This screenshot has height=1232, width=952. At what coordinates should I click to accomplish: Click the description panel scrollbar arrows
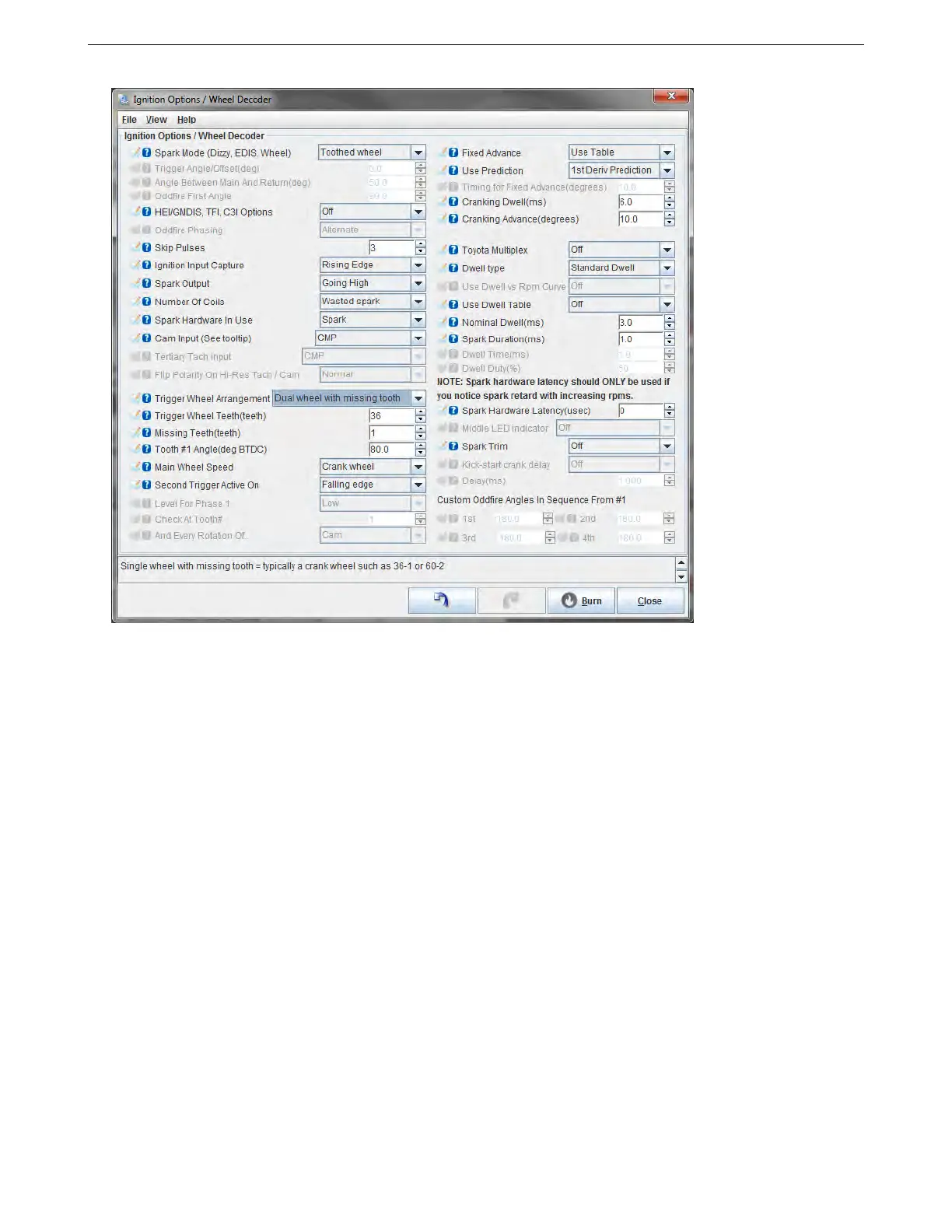coord(681,569)
